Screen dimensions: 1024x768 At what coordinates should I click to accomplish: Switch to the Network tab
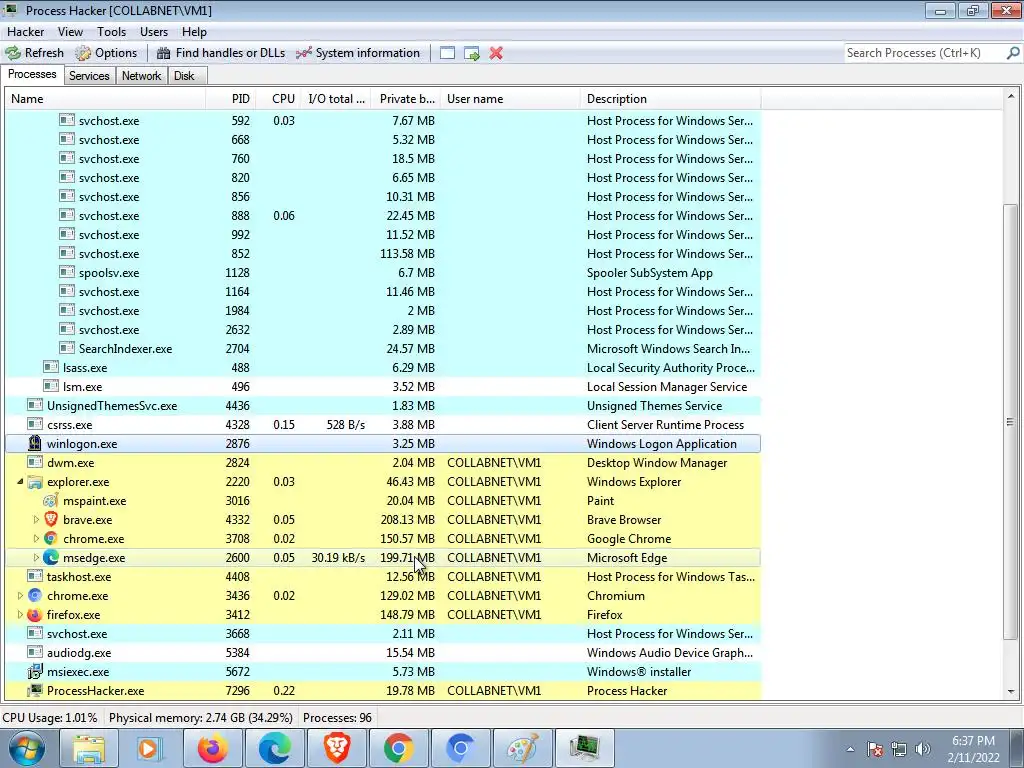(142, 76)
